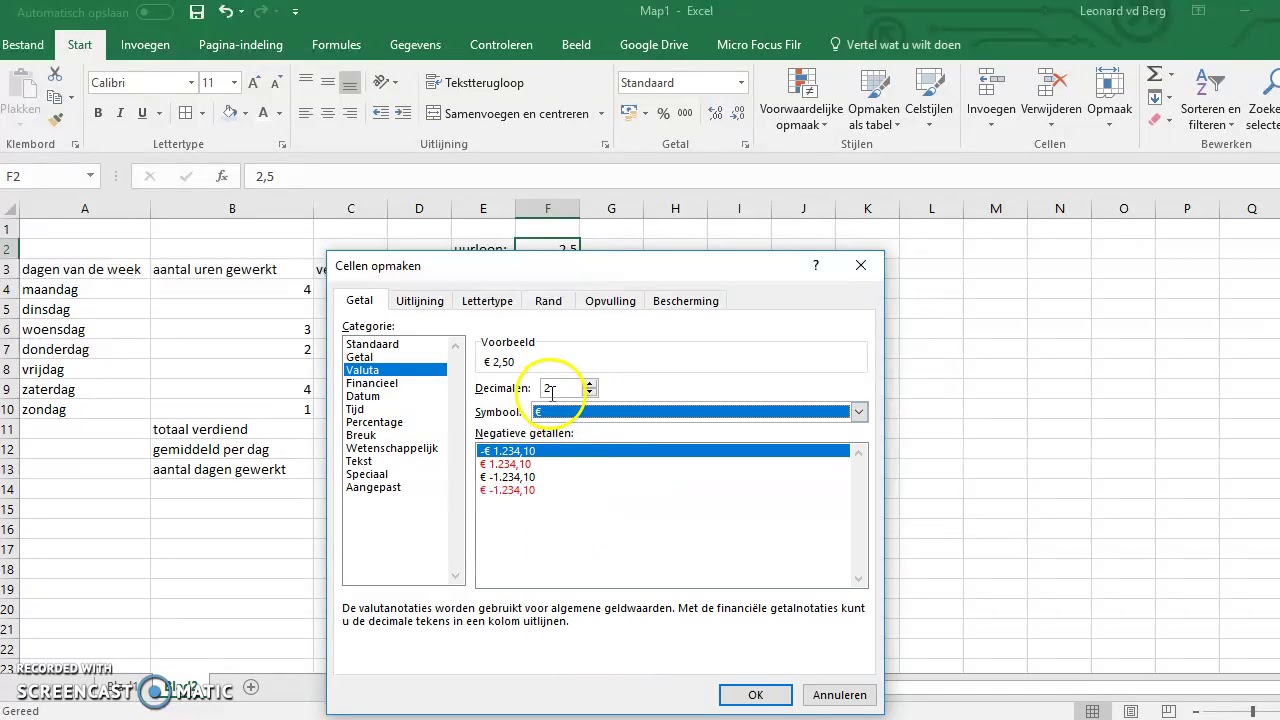Open the Standaard number format dropdown

coord(741,83)
